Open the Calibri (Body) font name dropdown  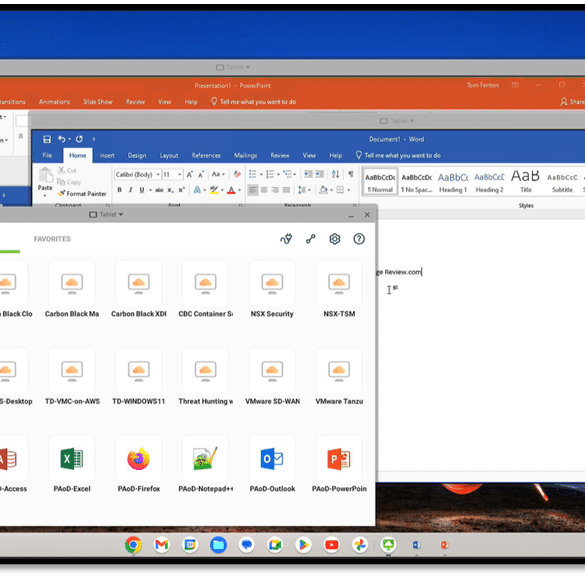pos(158,175)
